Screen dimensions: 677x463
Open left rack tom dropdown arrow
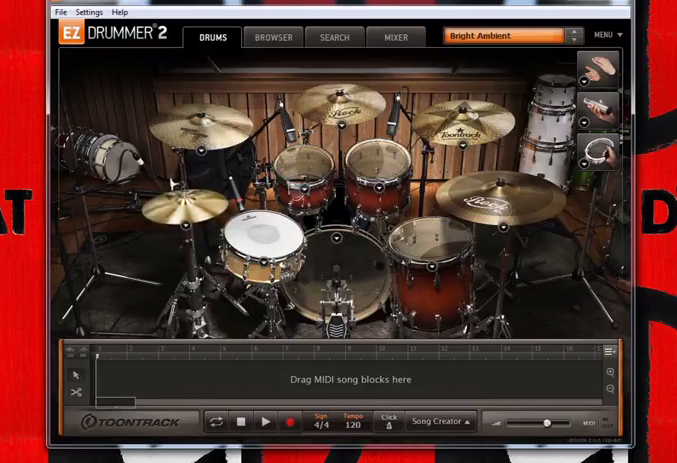tap(304, 189)
